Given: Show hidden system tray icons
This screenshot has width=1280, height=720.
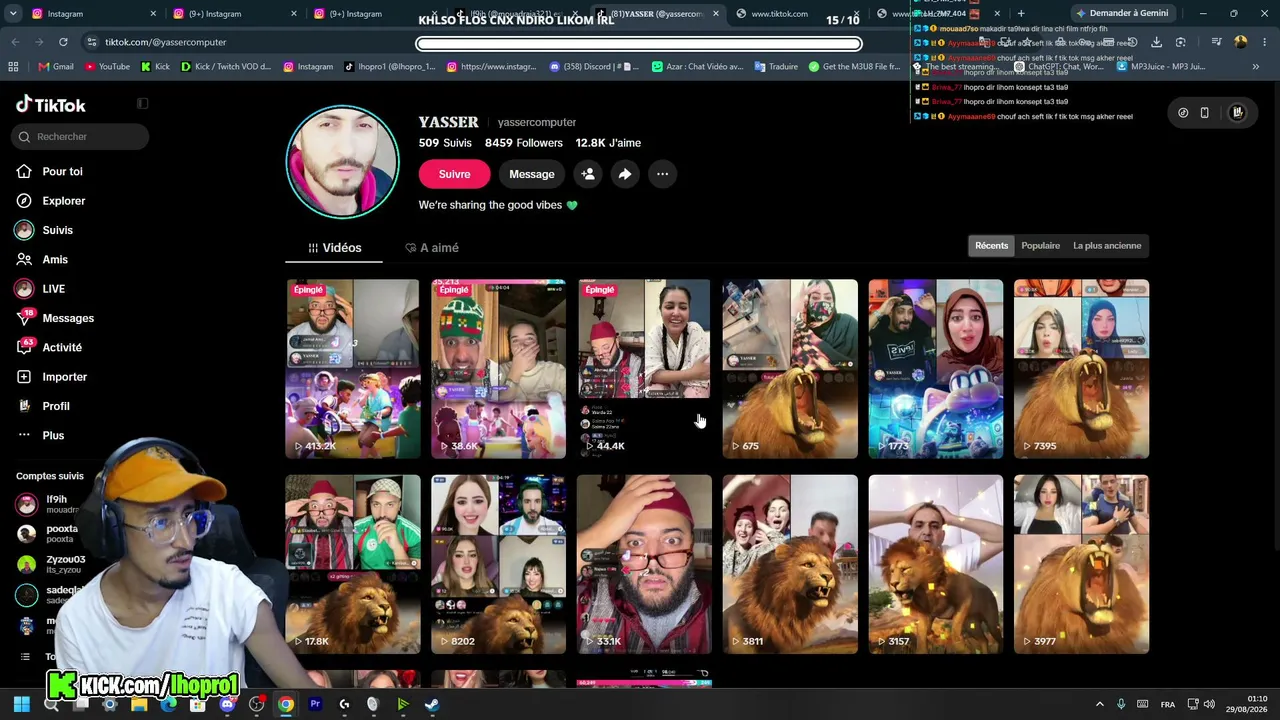Looking at the screenshot, I should 1100,704.
